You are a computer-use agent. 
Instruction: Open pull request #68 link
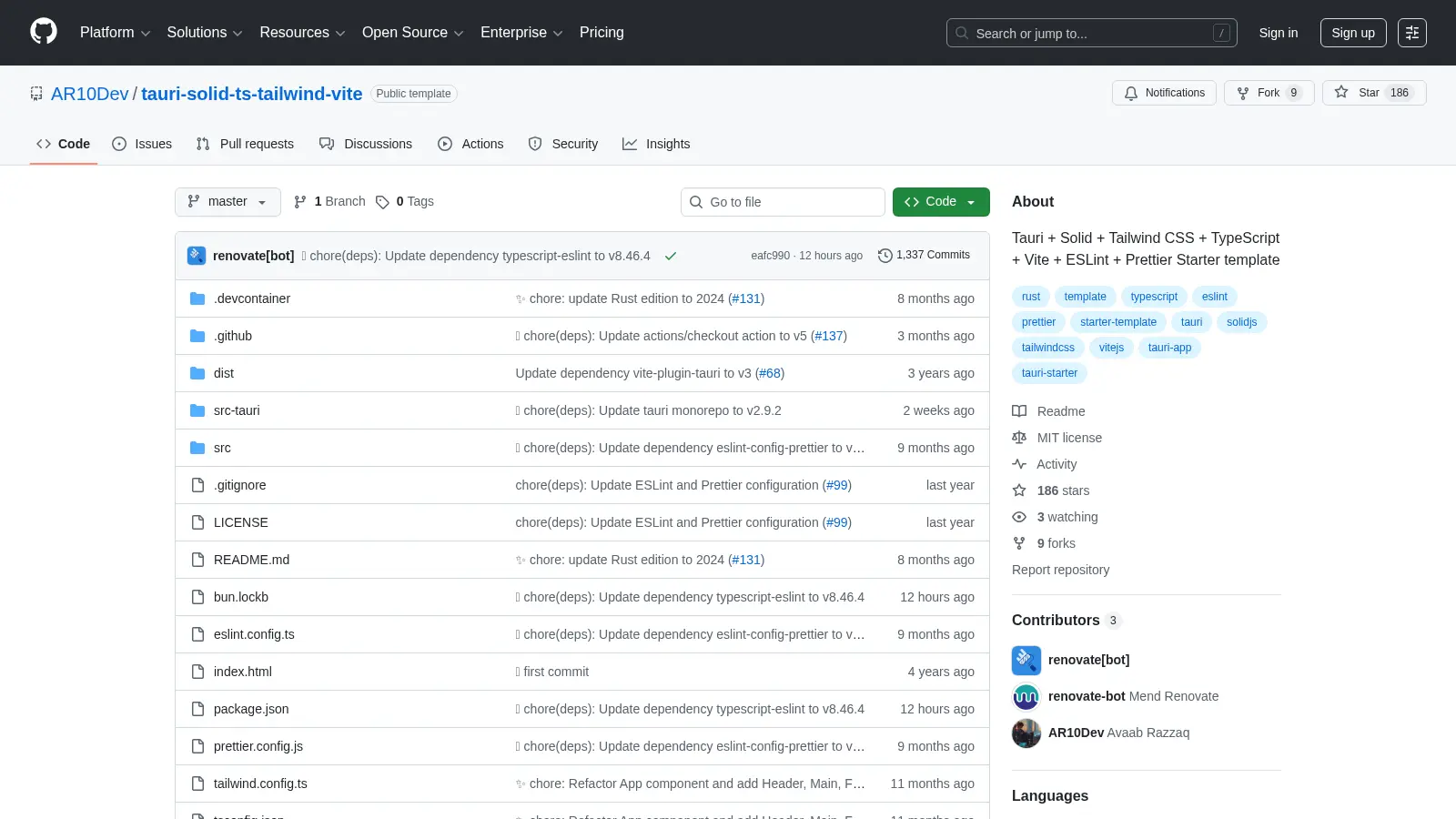[x=770, y=373]
